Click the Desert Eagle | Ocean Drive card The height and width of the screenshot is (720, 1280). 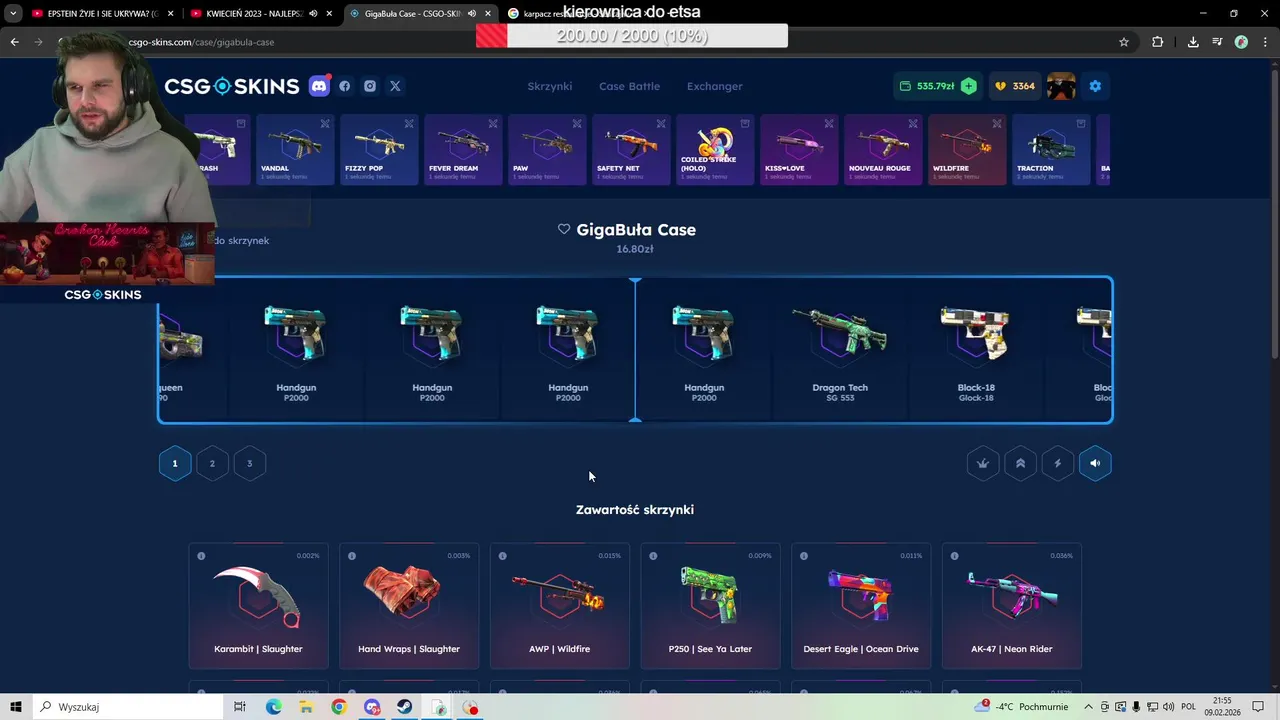tap(861, 606)
